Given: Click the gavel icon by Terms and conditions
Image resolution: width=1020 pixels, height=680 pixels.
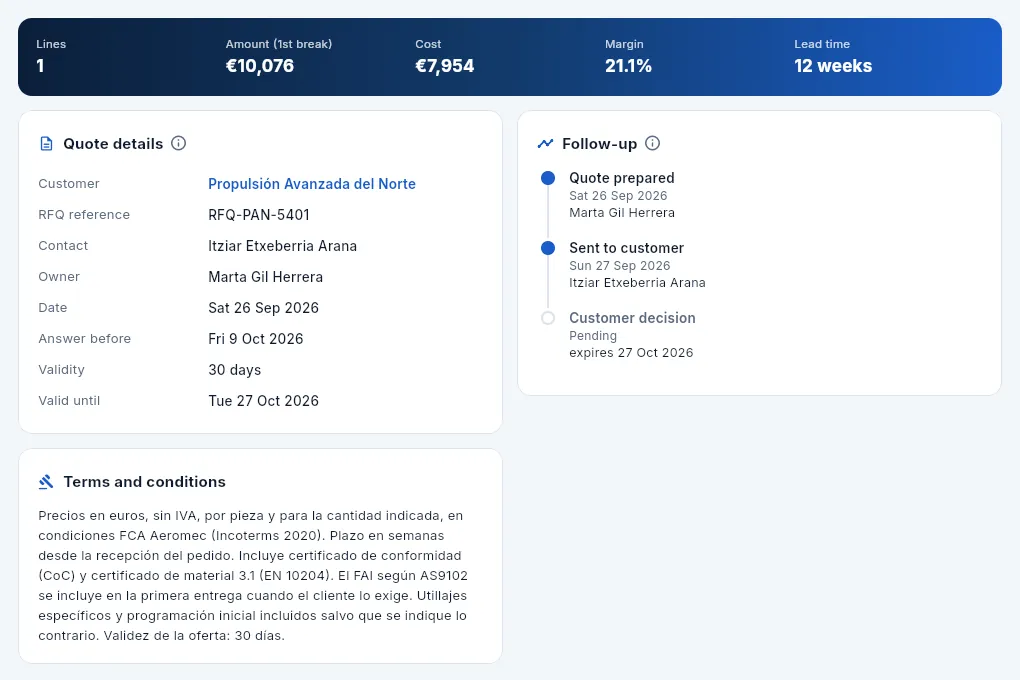Looking at the screenshot, I should pyautogui.click(x=46, y=482).
